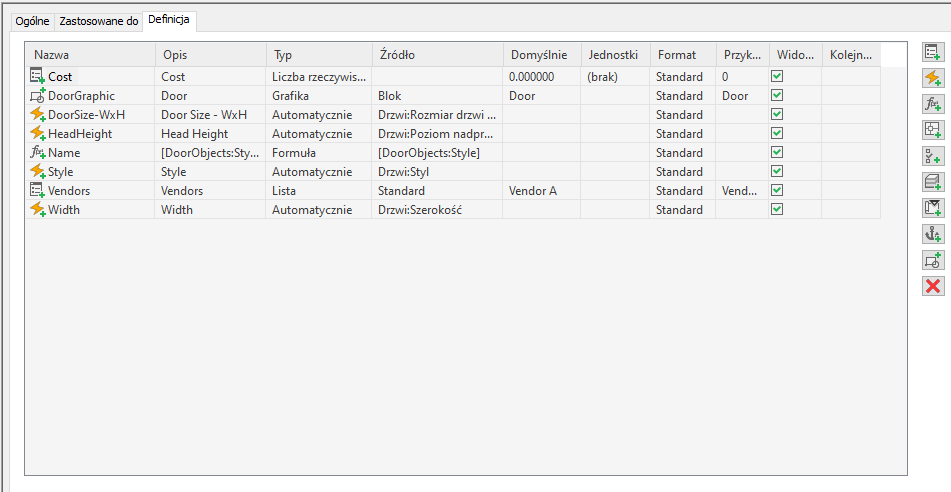951x492 pixels.
Task: Click Add Manual Property Definition icon
Action: tap(932, 51)
